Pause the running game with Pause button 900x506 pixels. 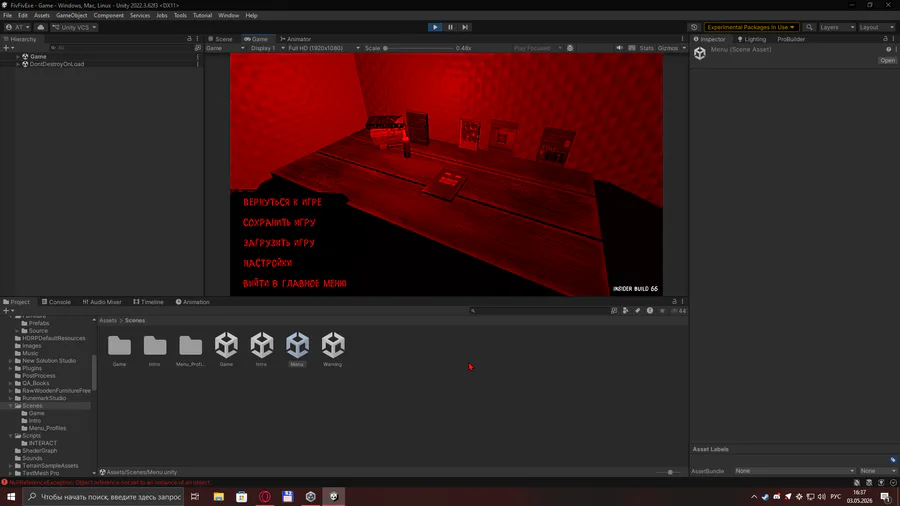tap(450, 27)
